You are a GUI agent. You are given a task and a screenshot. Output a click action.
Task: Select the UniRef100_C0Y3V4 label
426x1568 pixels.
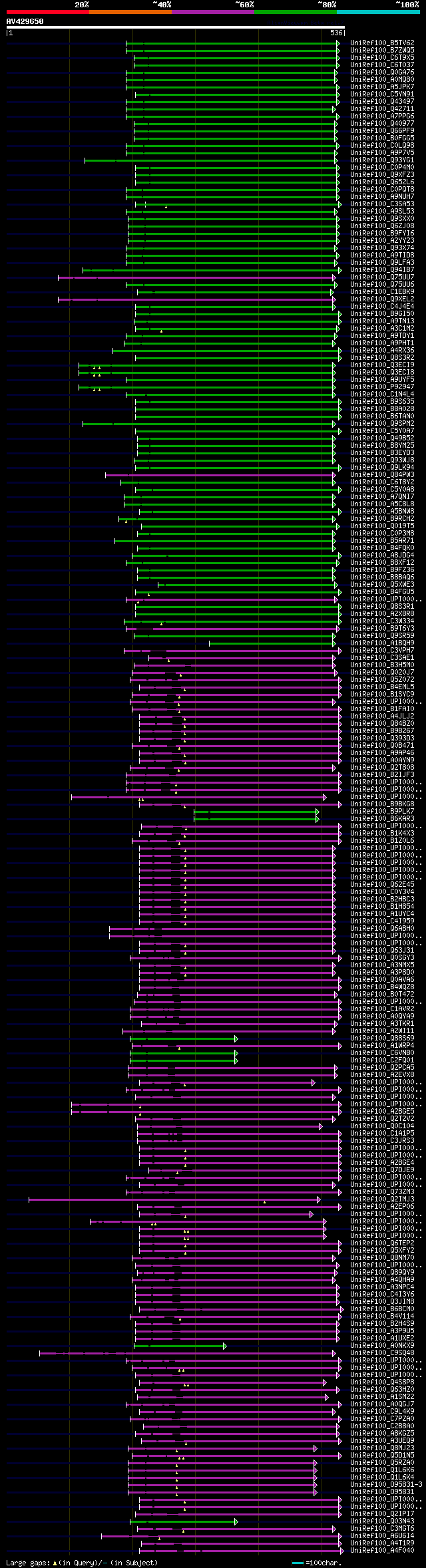pyautogui.click(x=382, y=892)
